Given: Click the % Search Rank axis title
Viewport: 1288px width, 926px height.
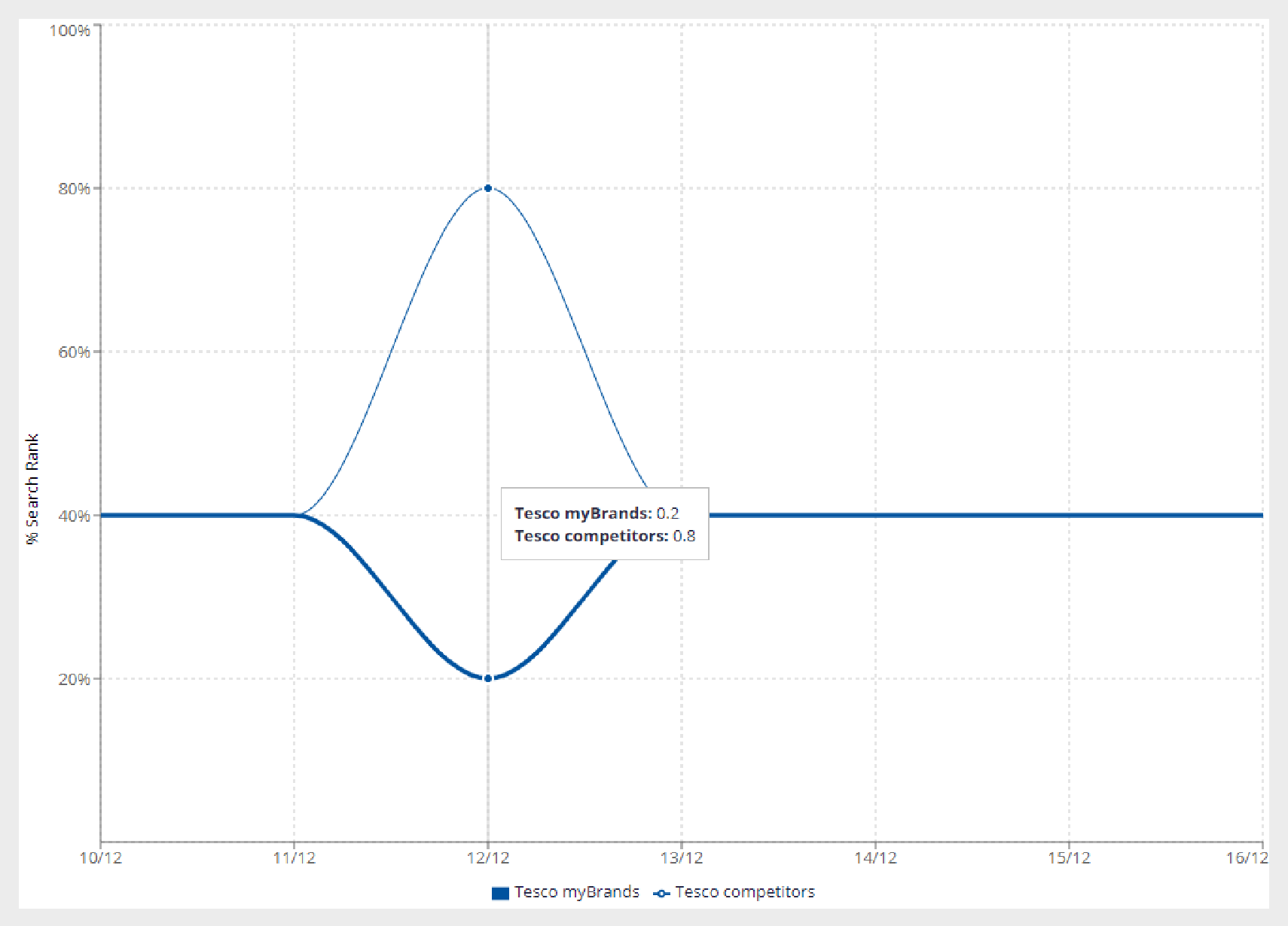Looking at the screenshot, I should (32, 489).
